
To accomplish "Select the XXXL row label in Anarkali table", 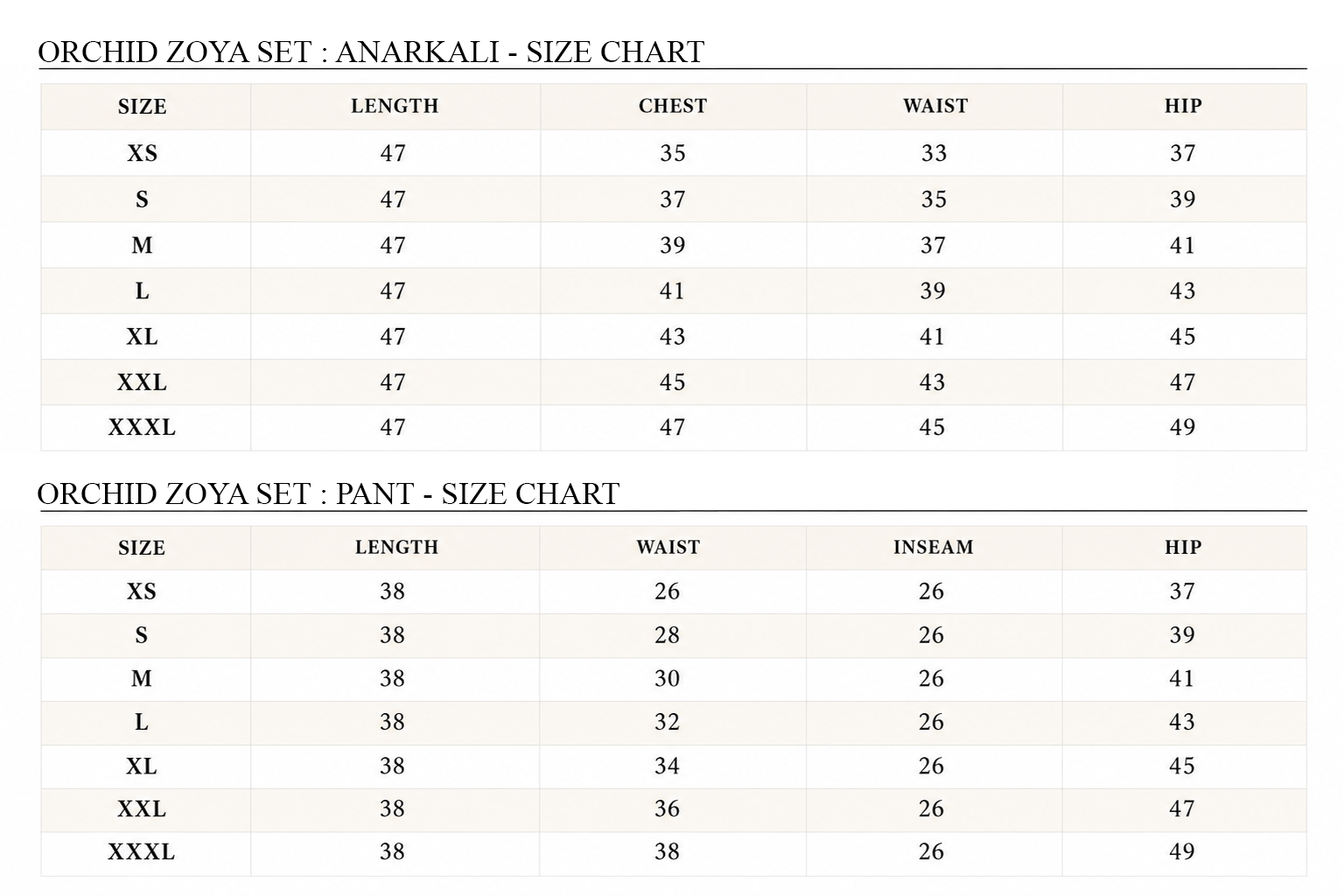I will pyautogui.click(x=142, y=427).
